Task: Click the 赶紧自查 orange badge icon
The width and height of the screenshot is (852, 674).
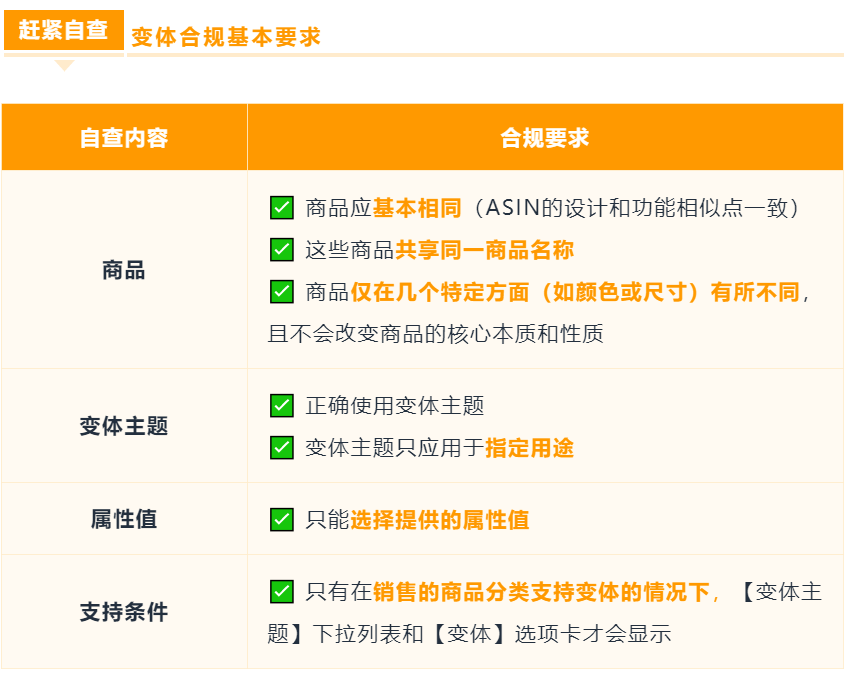Action: (63, 26)
